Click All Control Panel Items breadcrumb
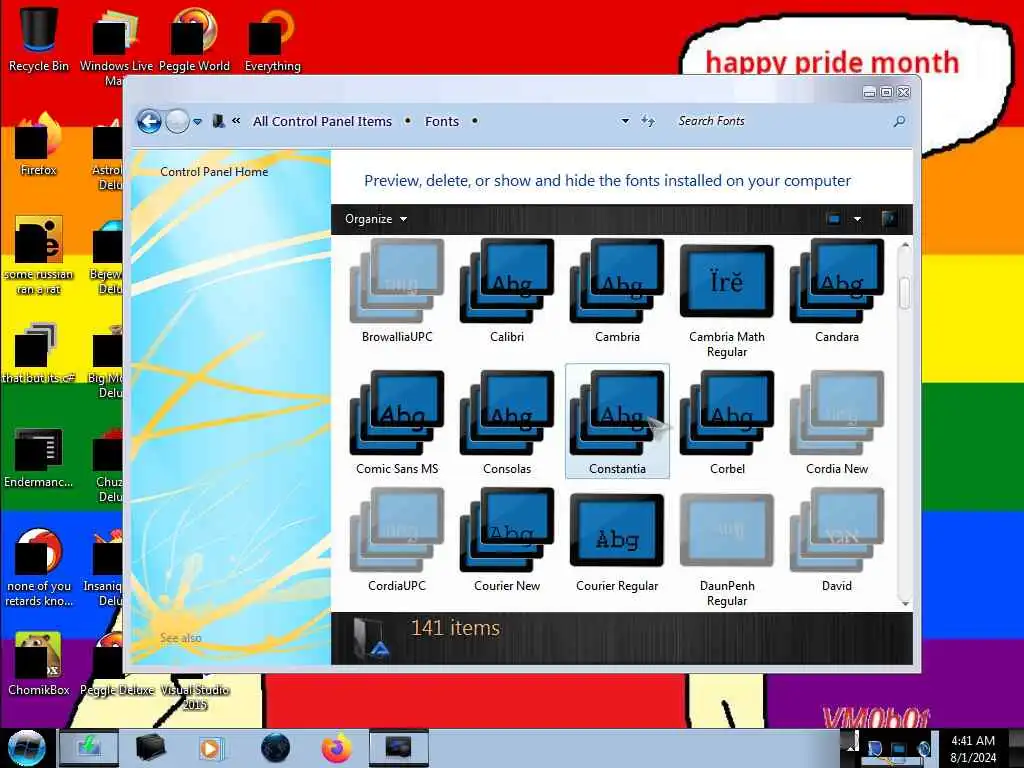The width and height of the screenshot is (1024, 768). click(x=322, y=121)
